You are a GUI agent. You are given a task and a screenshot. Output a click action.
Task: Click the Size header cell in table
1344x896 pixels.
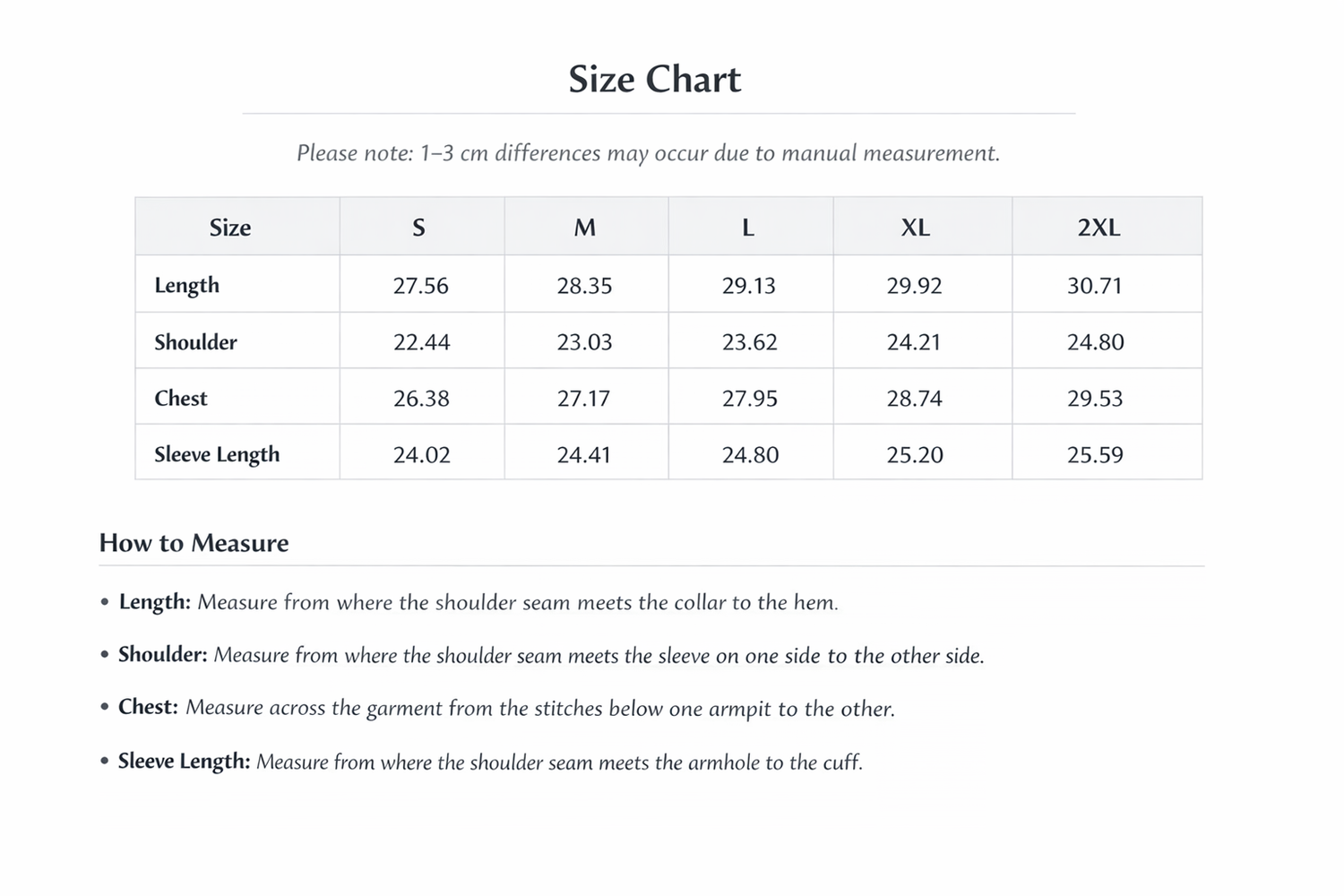click(230, 228)
